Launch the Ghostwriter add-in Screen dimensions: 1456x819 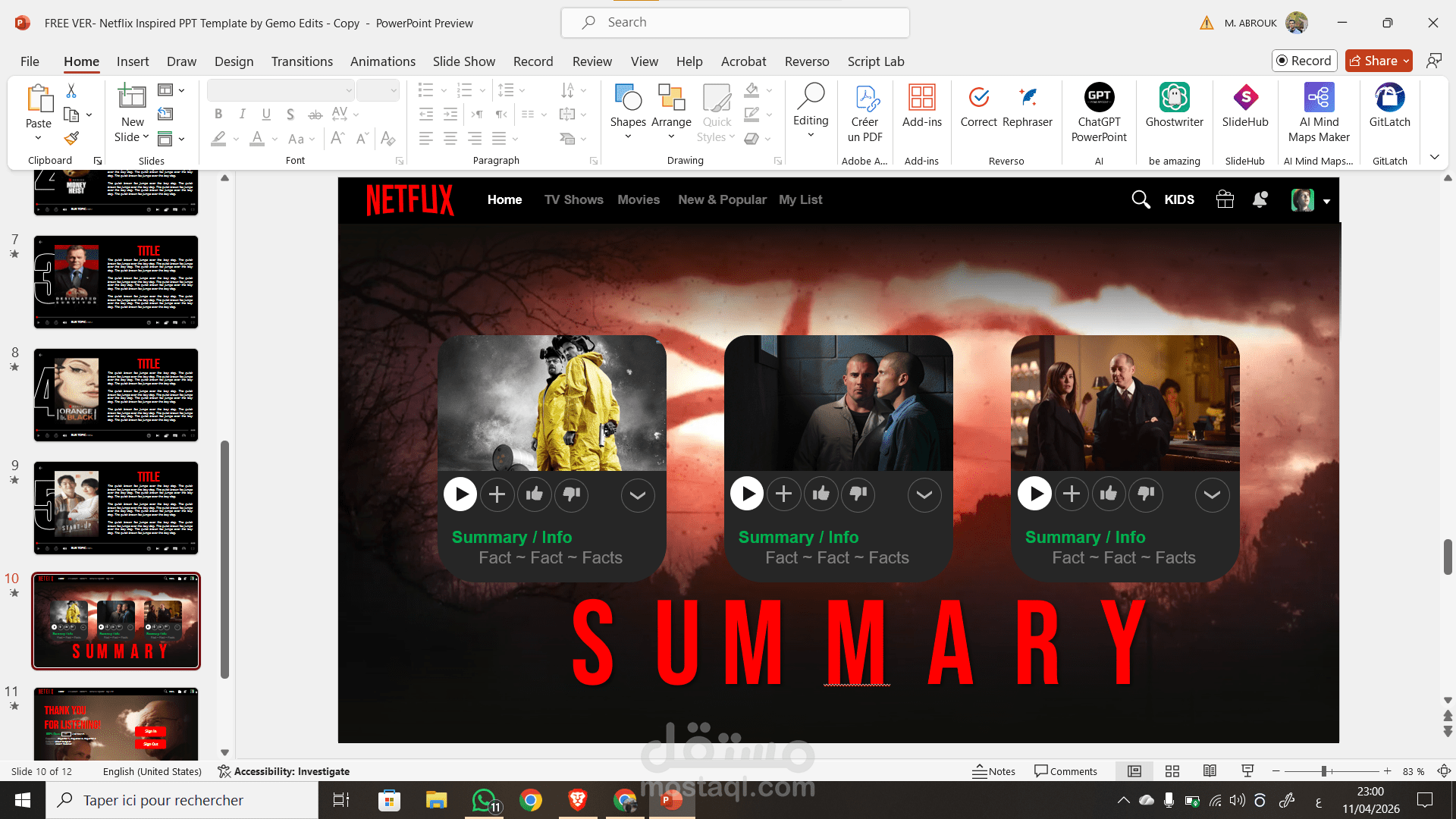click(x=1174, y=105)
